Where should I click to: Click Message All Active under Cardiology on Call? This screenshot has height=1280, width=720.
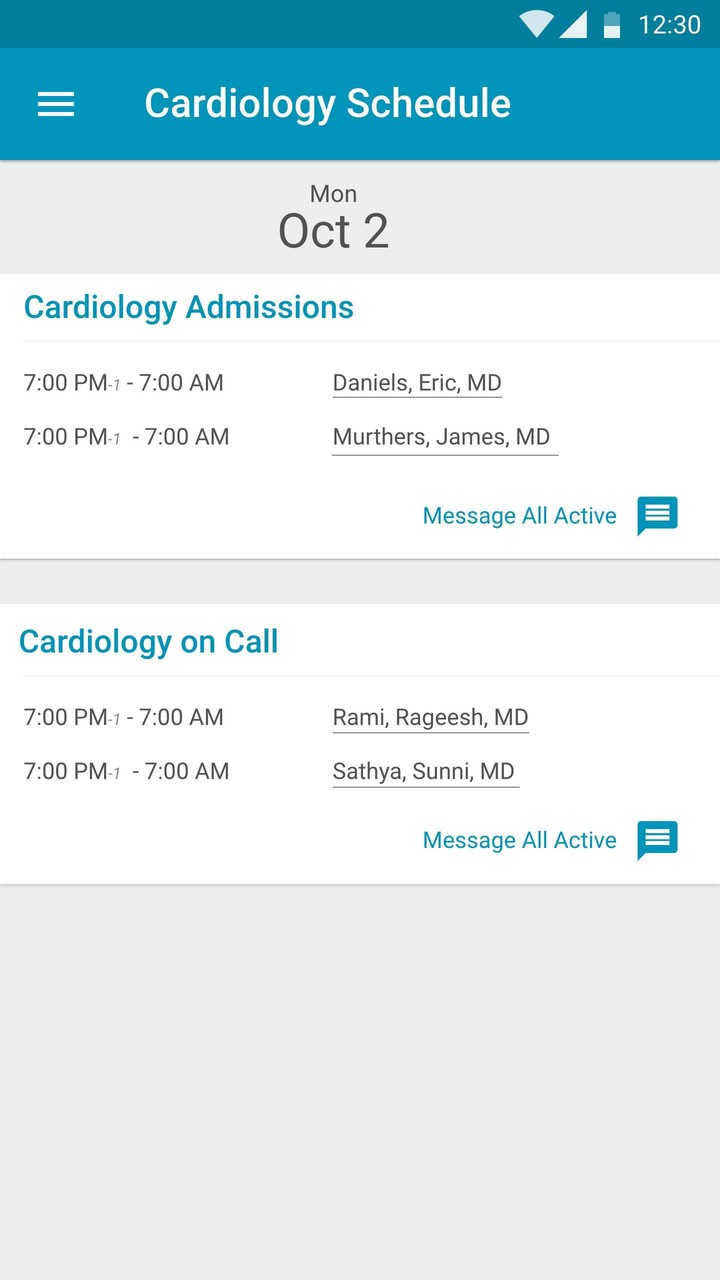[x=519, y=841]
